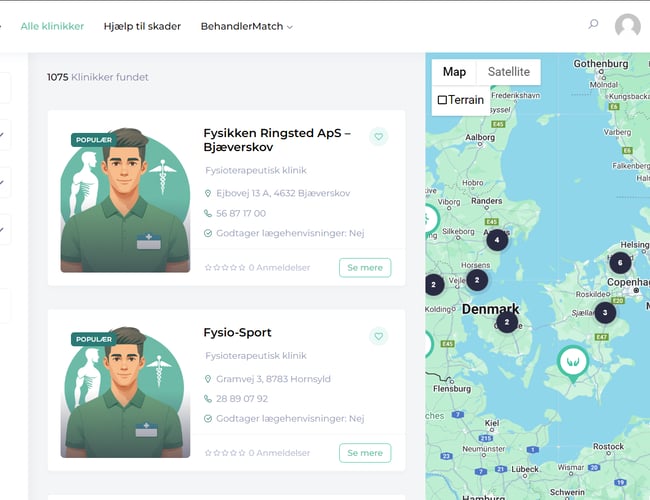Click the green clinic pin marker on map
The height and width of the screenshot is (500, 650).
(x=572, y=364)
